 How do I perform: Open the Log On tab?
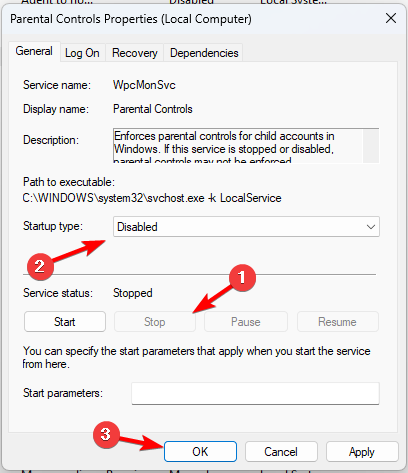coord(82,53)
